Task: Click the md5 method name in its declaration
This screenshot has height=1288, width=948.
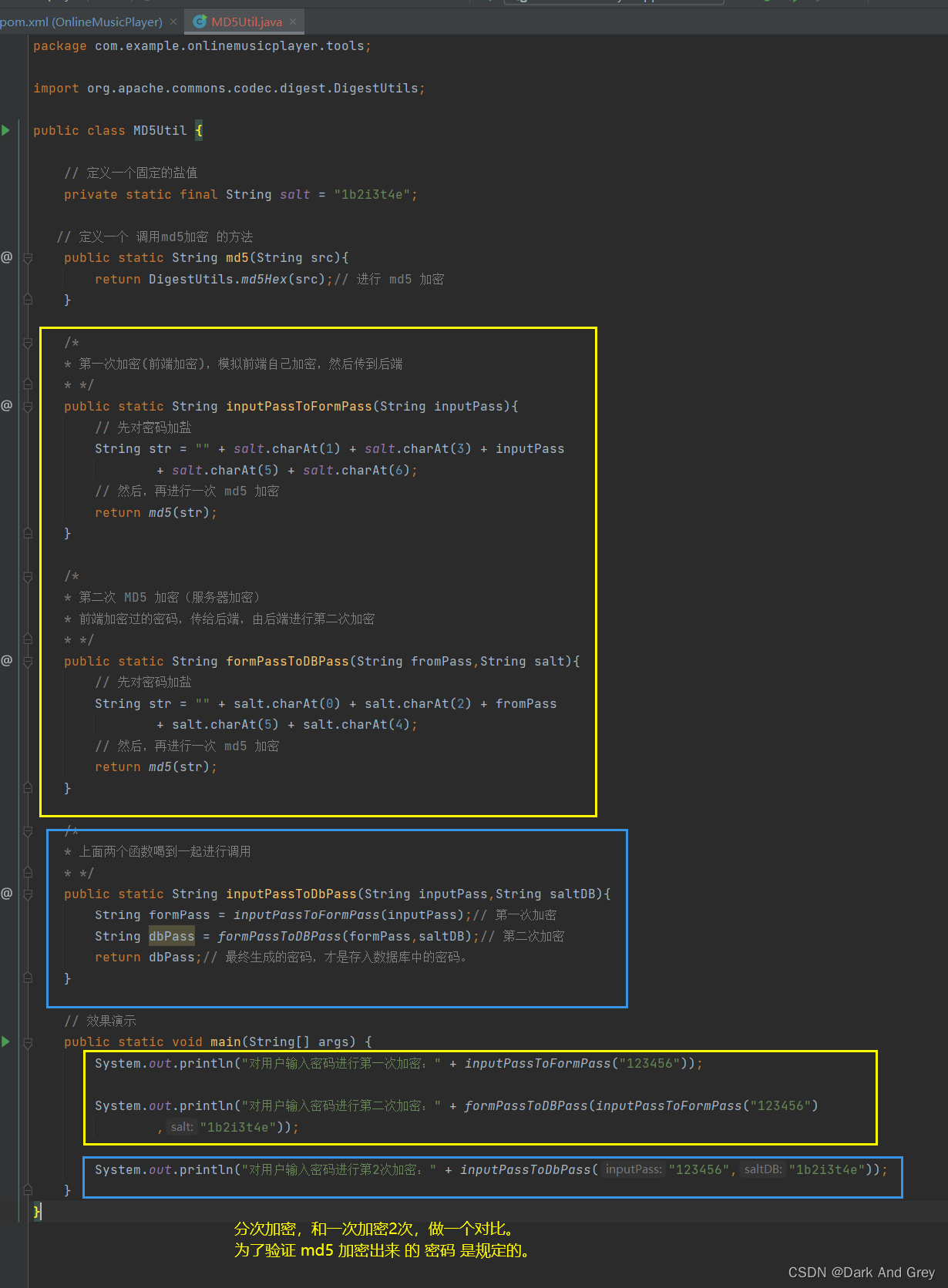Action: (237, 258)
